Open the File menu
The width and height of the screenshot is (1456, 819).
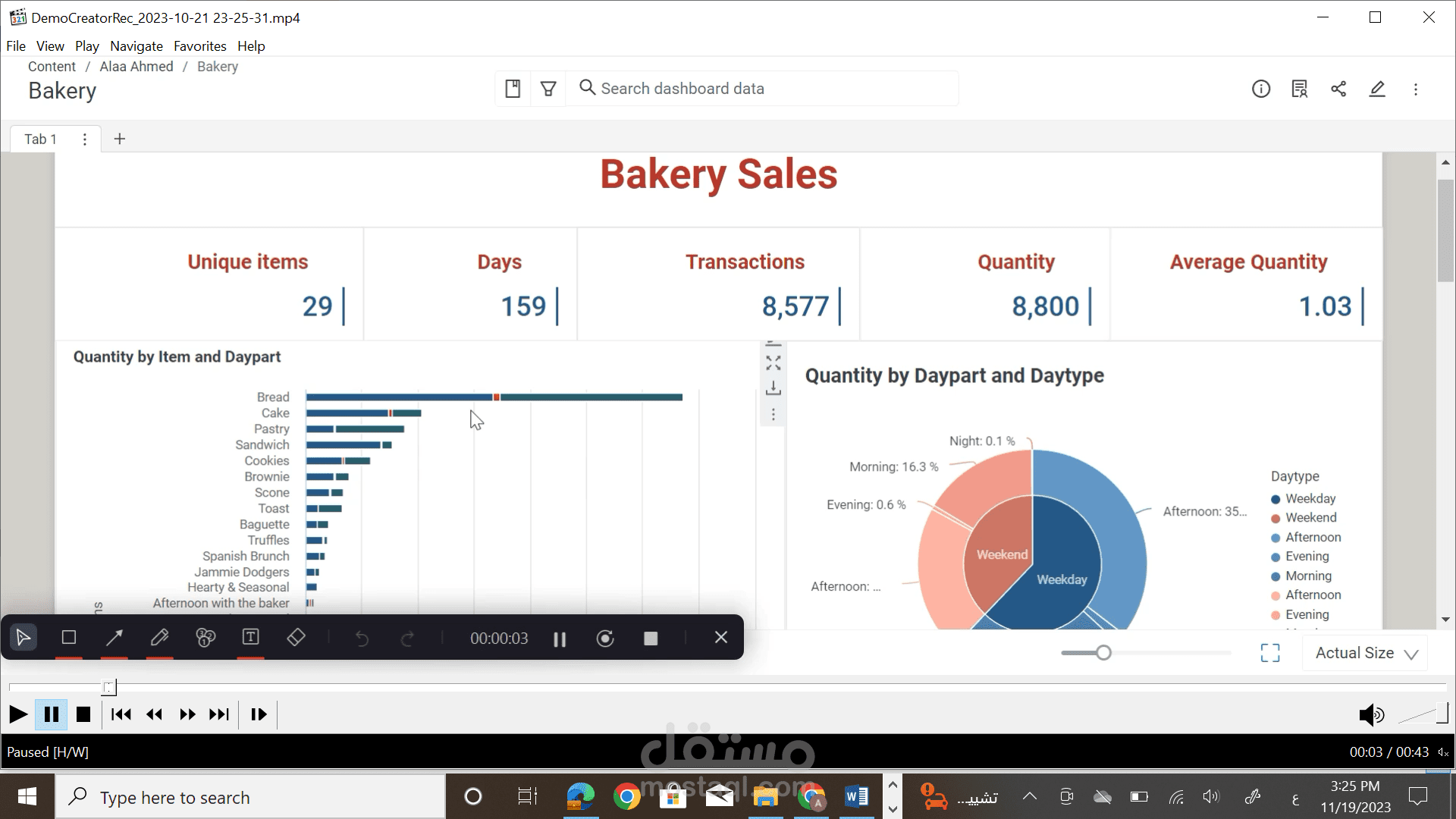pyautogui.click(x=16, y=46)
